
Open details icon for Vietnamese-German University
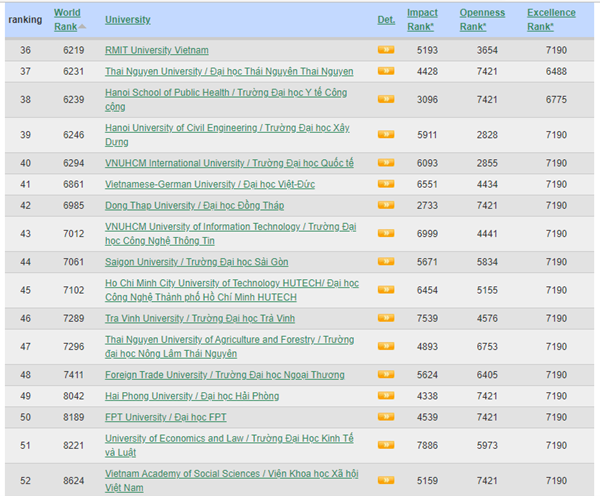[x=386, y=184]
